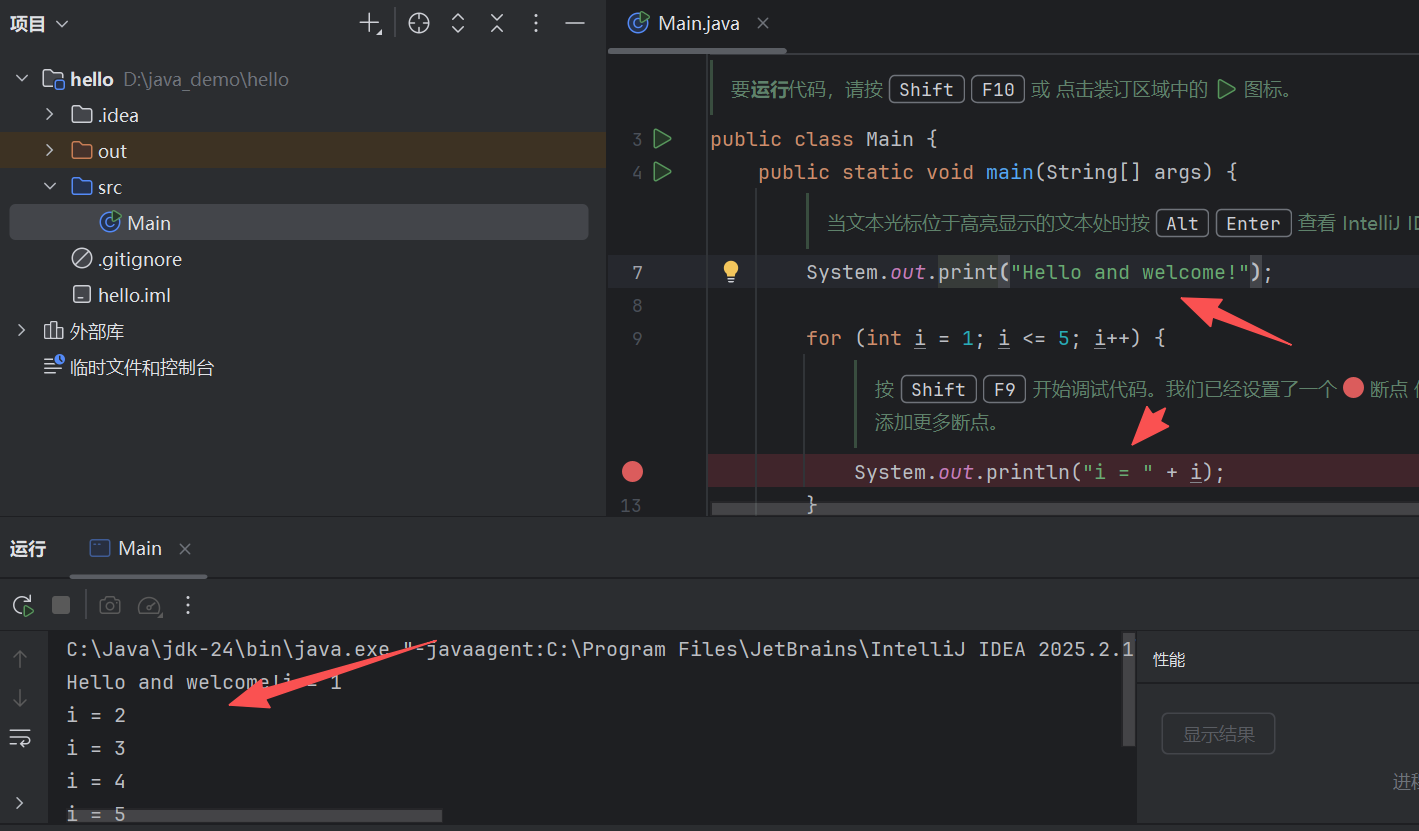Click the rerun Main icon
Image resolution: width=1419 pixels, height=831 pixels.
point(21,604)
